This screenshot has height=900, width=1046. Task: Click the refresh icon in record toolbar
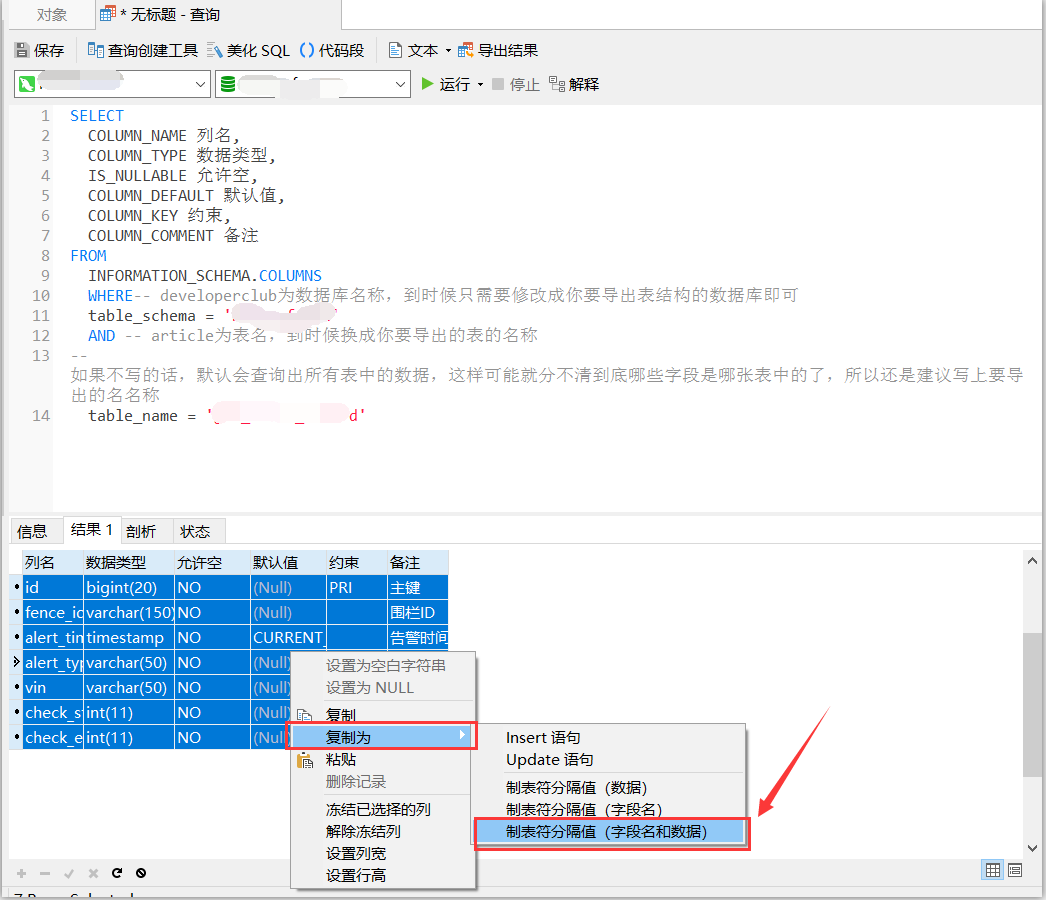pos(116,872)
